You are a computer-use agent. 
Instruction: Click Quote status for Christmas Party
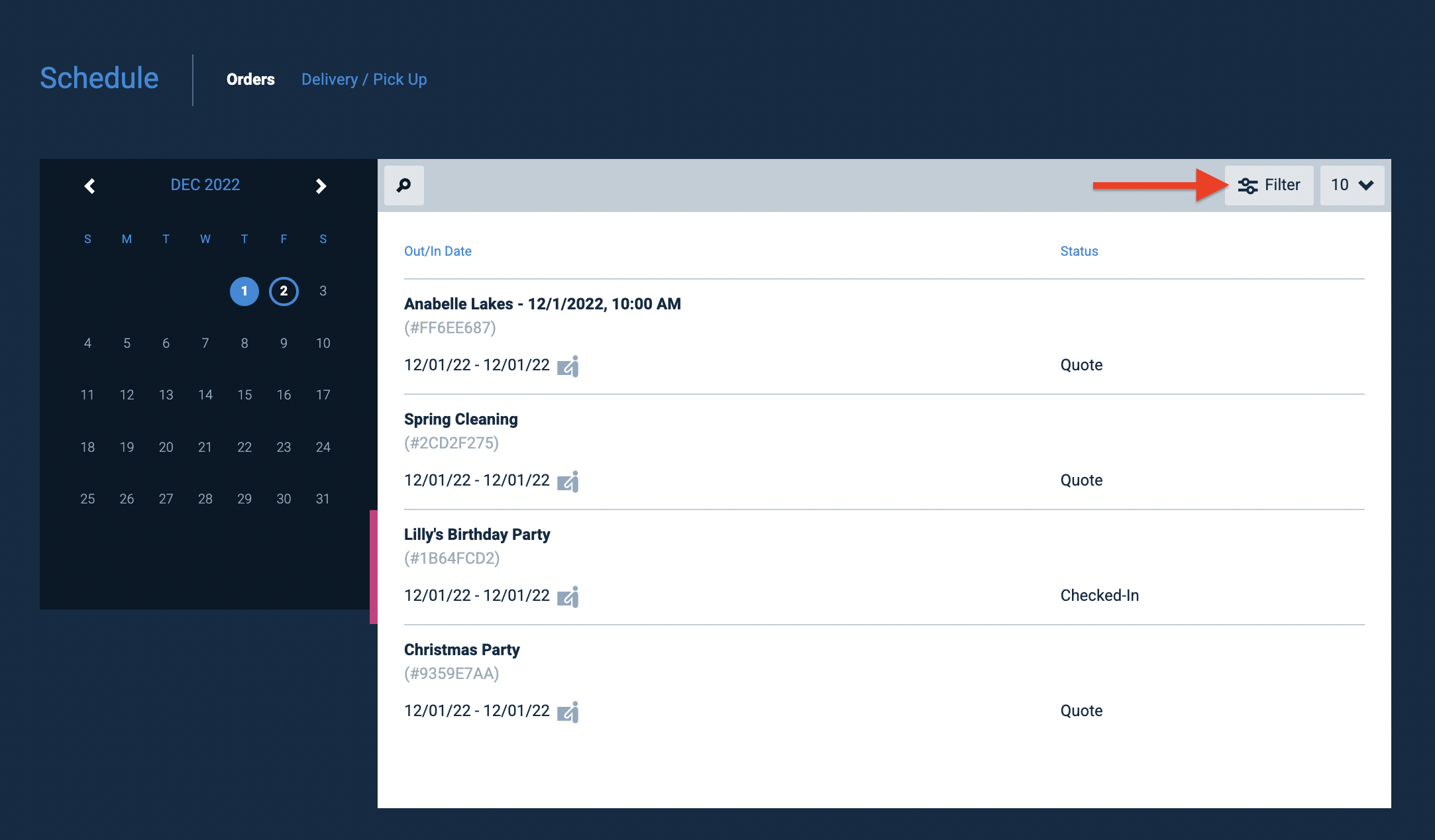click(1081, 711)
